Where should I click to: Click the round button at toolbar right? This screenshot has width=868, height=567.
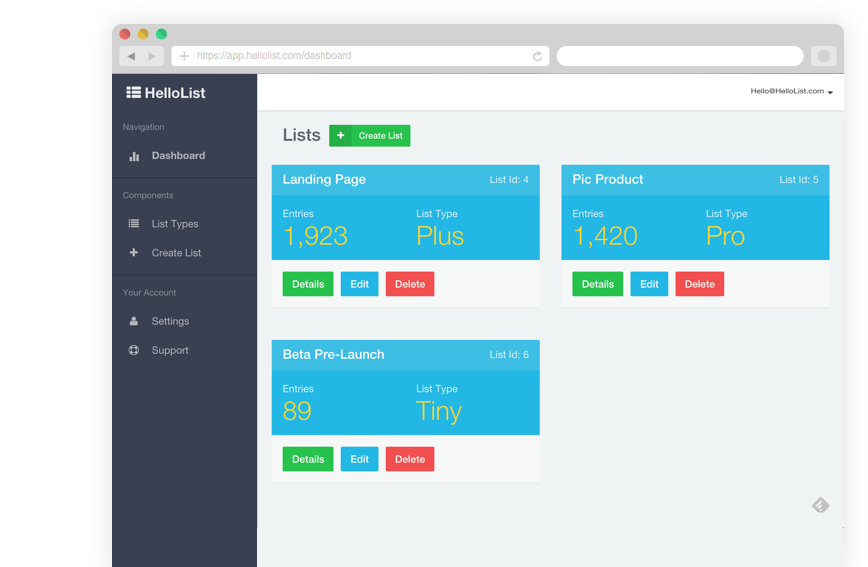824,56
